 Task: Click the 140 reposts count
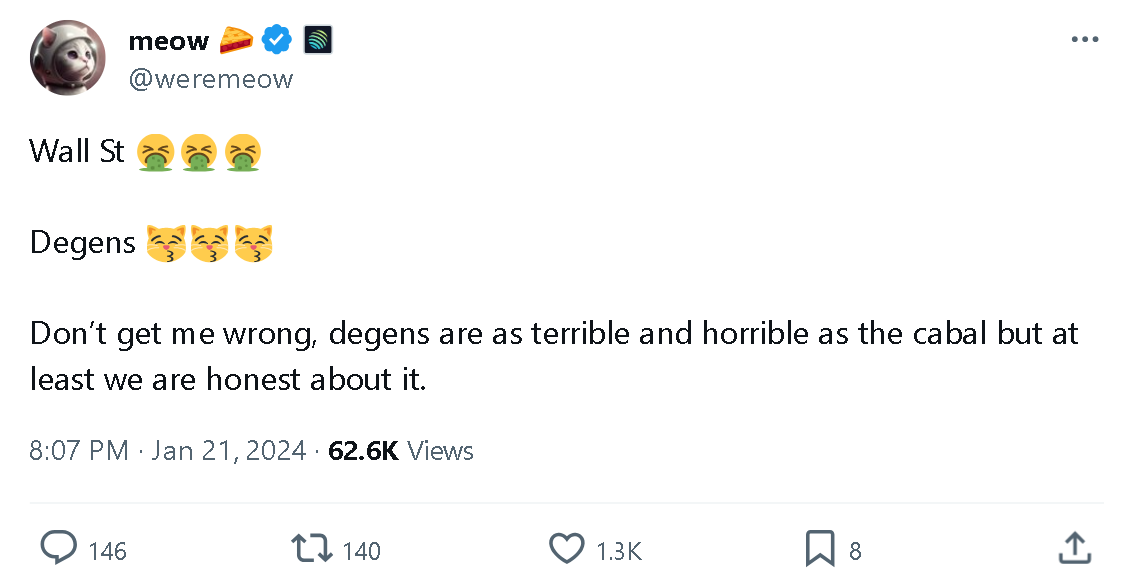coord(361,551)
